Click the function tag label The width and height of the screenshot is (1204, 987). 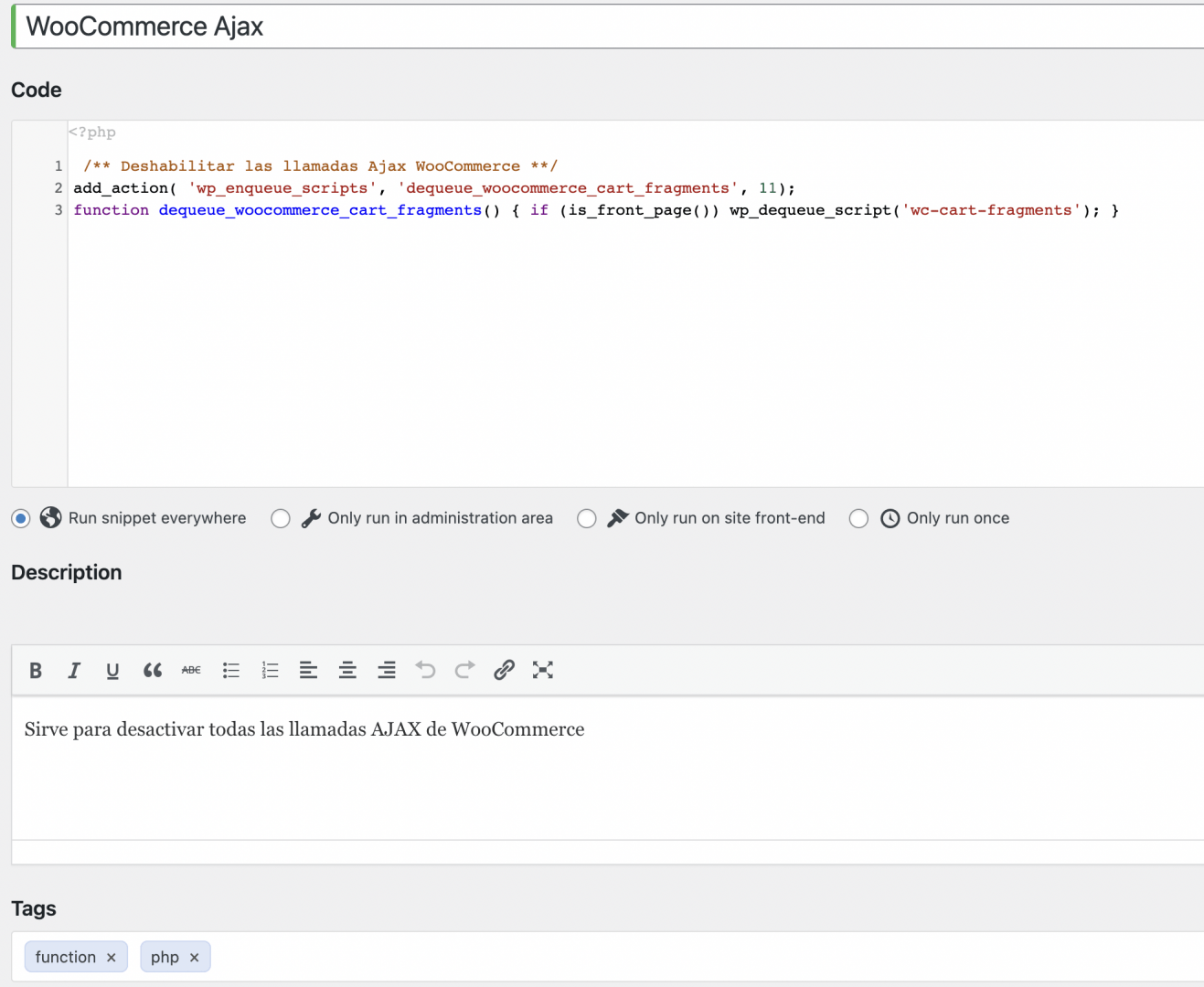pos(66,957)
